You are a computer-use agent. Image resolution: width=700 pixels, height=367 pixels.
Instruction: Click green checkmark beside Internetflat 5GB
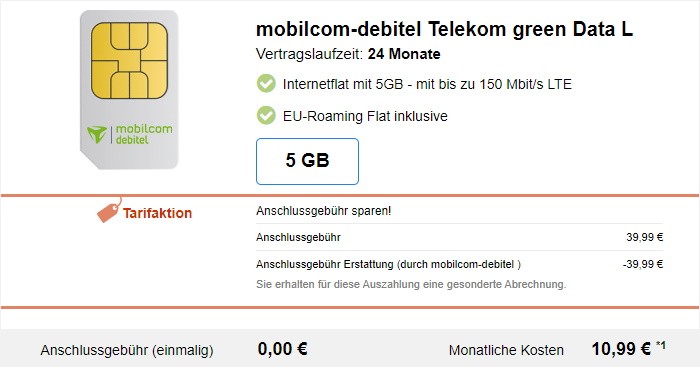266,83
